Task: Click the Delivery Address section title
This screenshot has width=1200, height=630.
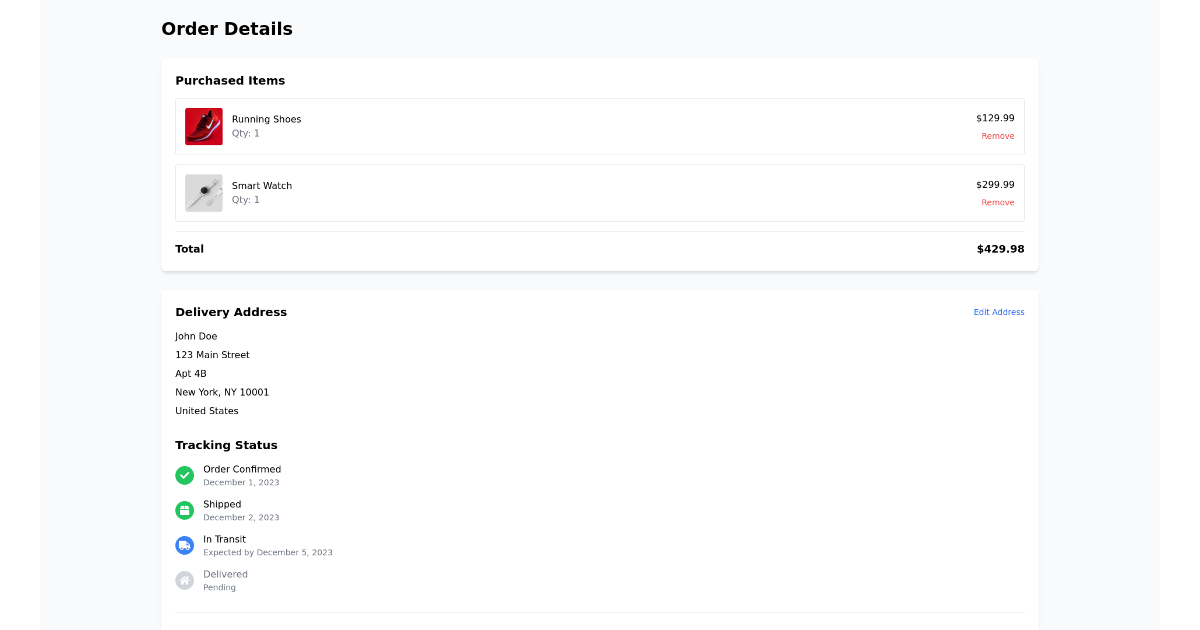Action: click(x=231, y=311)
